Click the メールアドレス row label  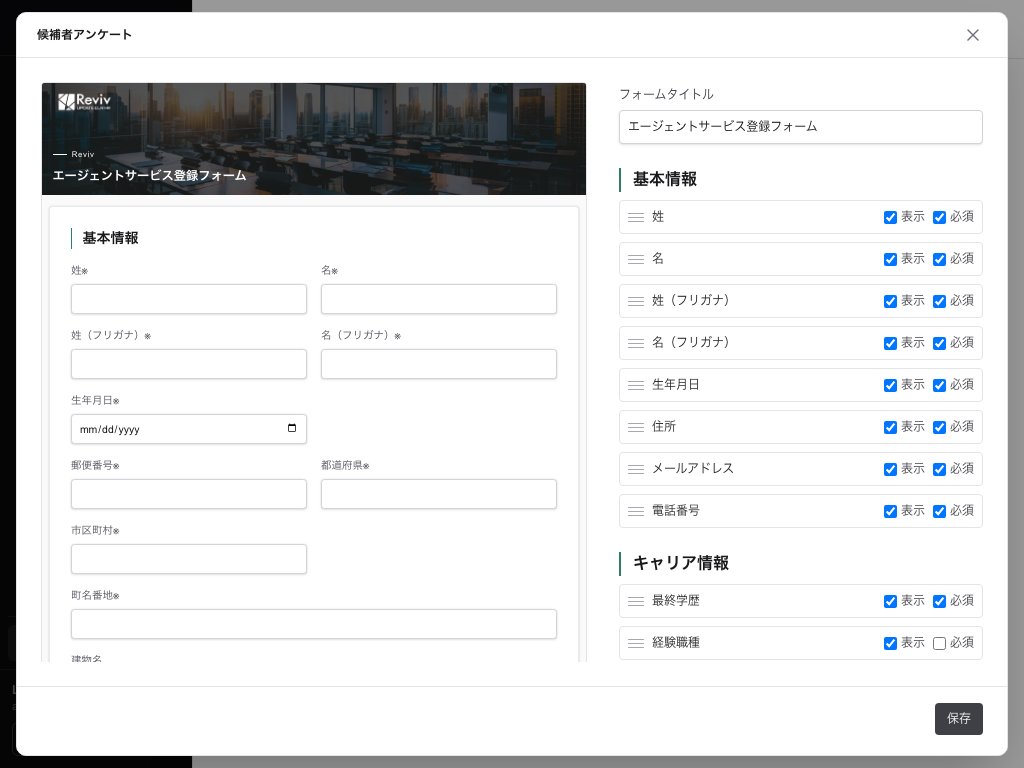693,468
